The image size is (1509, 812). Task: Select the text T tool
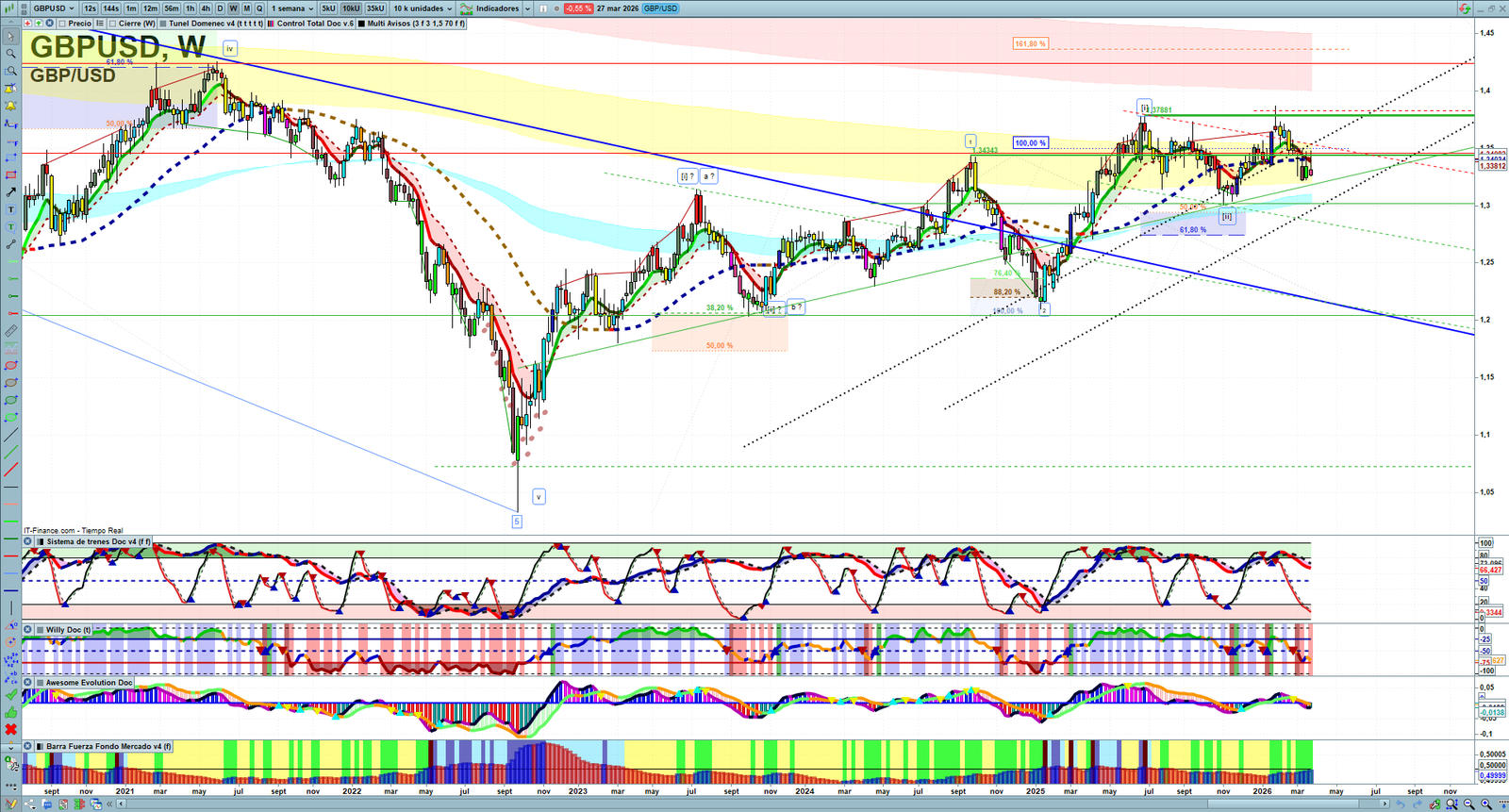point(10,209)
